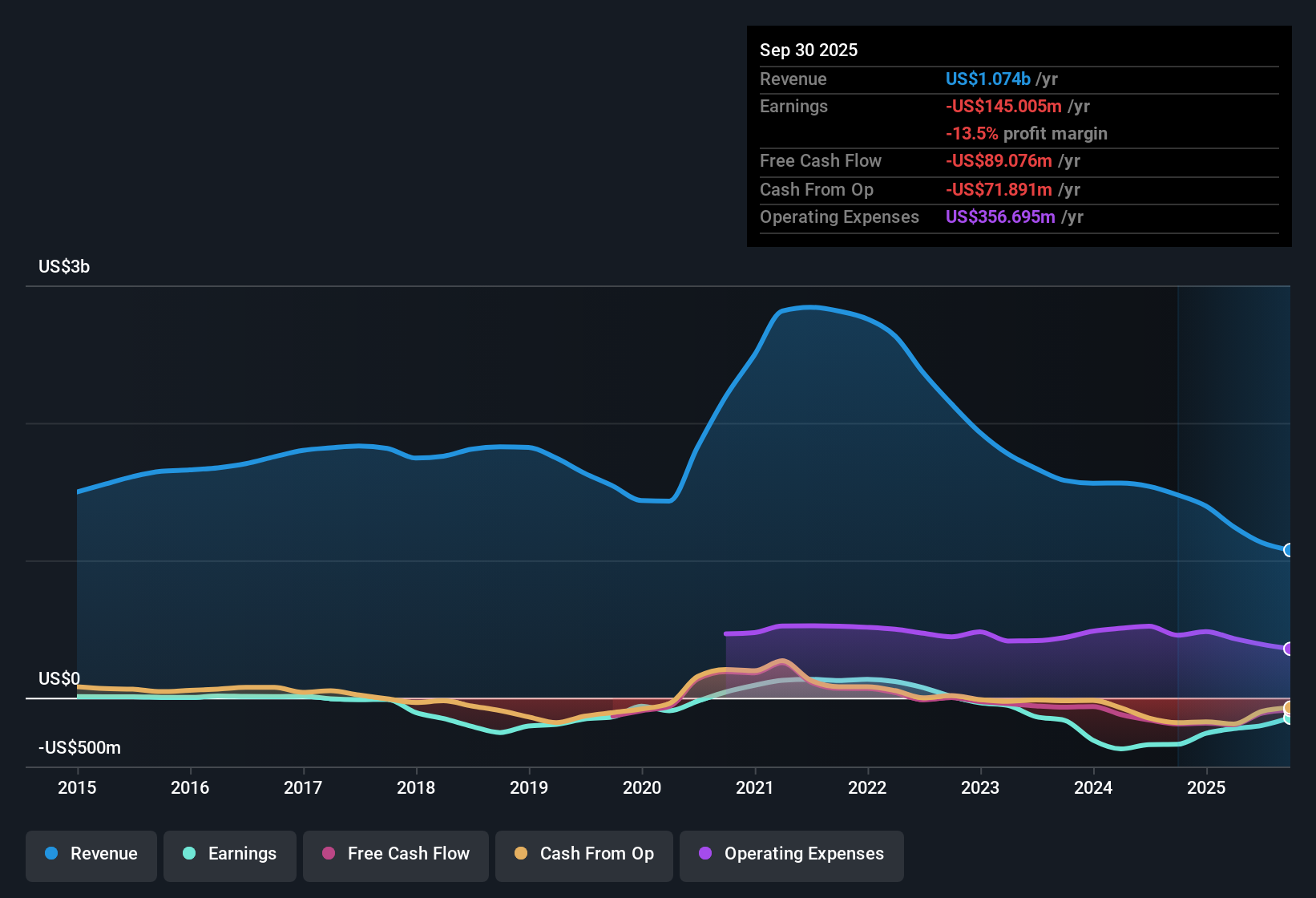1316x898 pixels.
Task: Click the US$3b axis label
Action: 64,266
